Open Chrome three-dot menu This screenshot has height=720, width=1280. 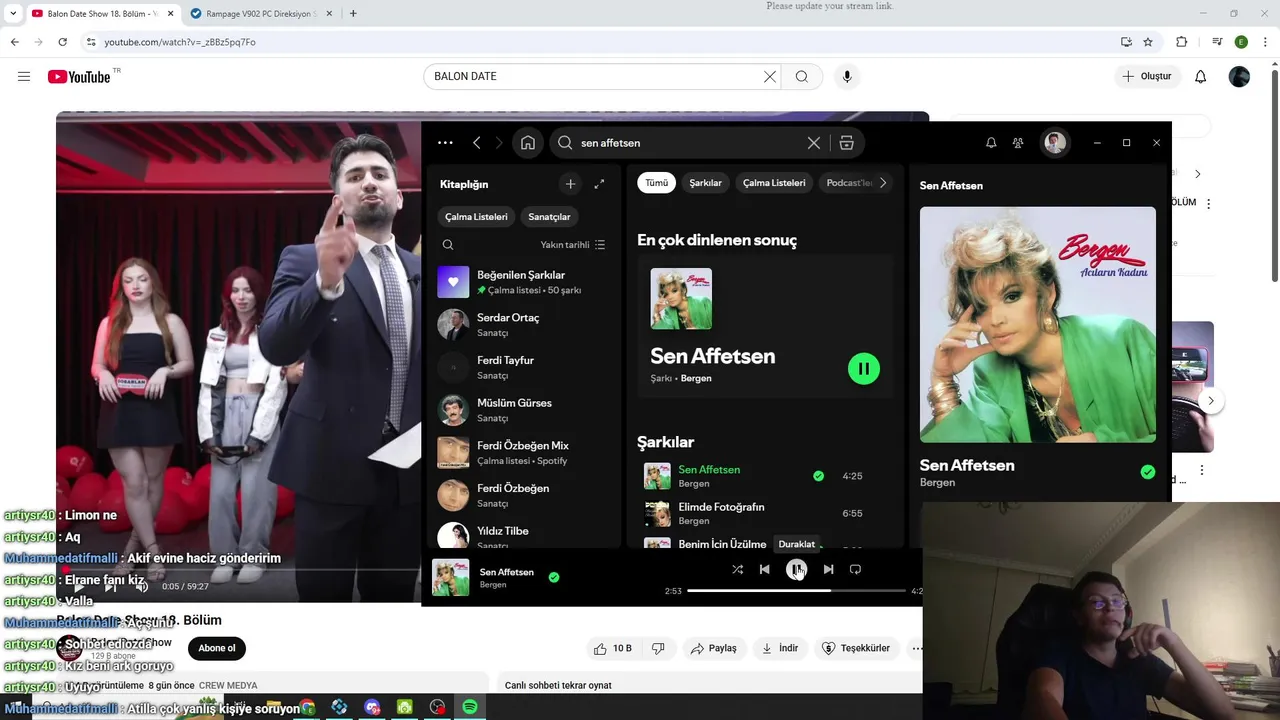[1267, 42]
